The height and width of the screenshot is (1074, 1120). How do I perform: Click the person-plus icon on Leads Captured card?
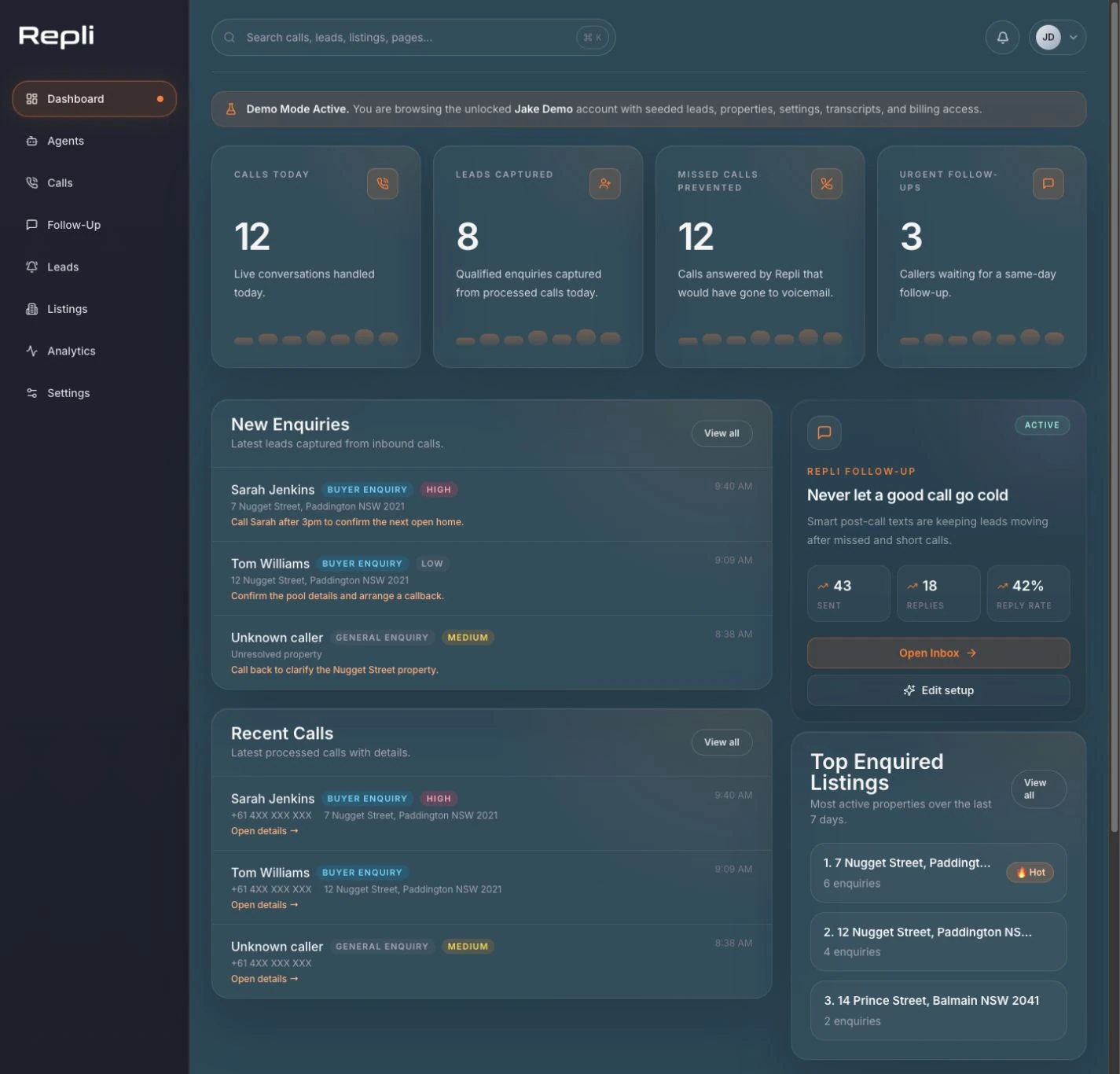pyautogui.click(x=604, y=183)
